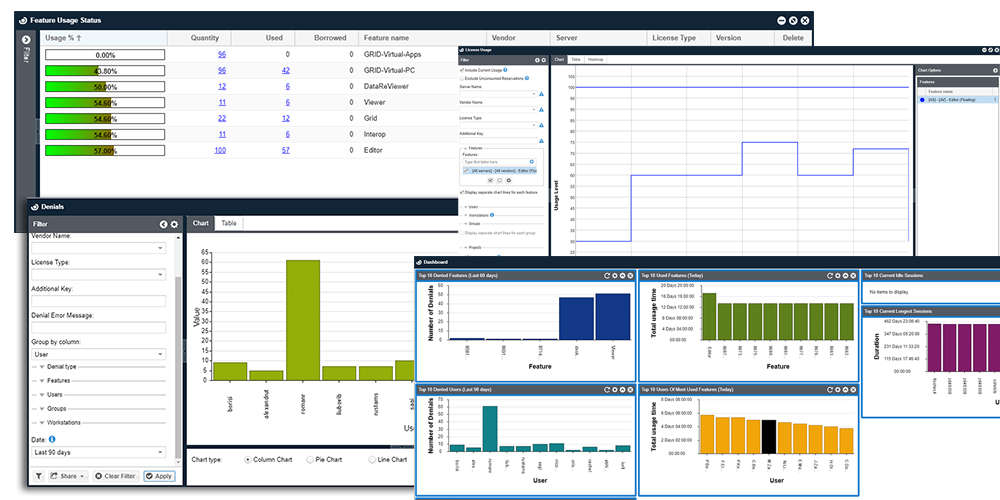The height and width of the screenshot is (500, 1000).
Task: Click warning icon beside Server Name field
Action: pyautogui.click(x=541, y=93)
